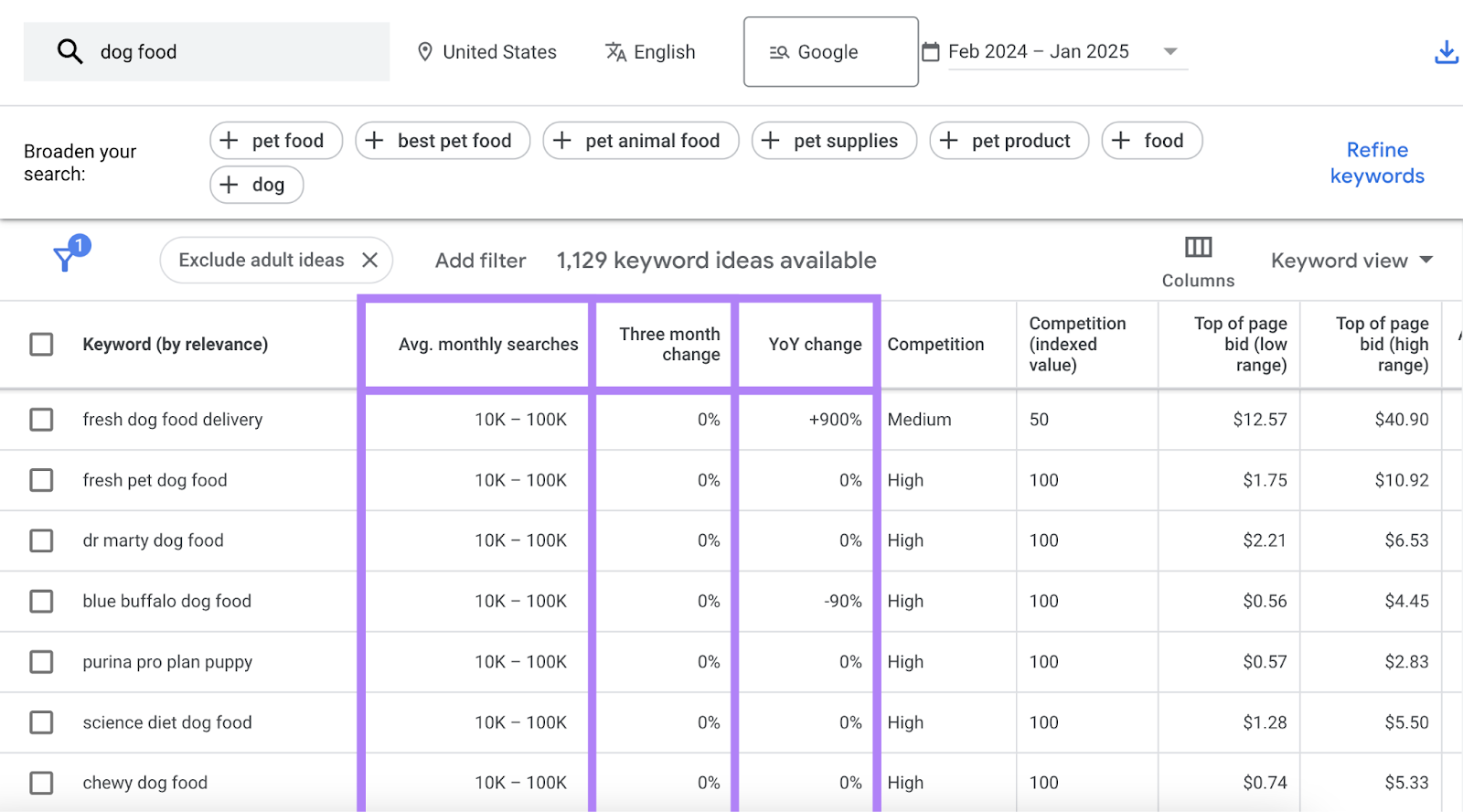Click the calendar icon beside date range
Viewport: 1463px width, 812px height.
[x=931, y=51]
